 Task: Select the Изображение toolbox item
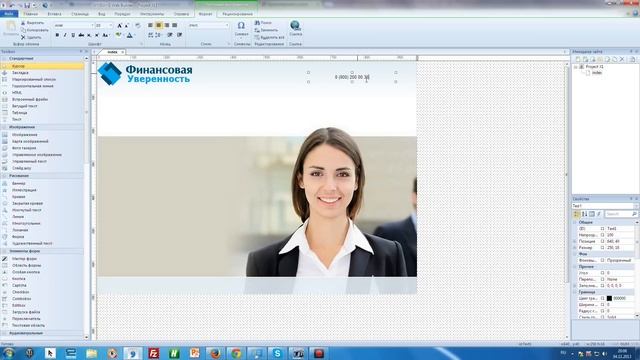pos(24,135)
